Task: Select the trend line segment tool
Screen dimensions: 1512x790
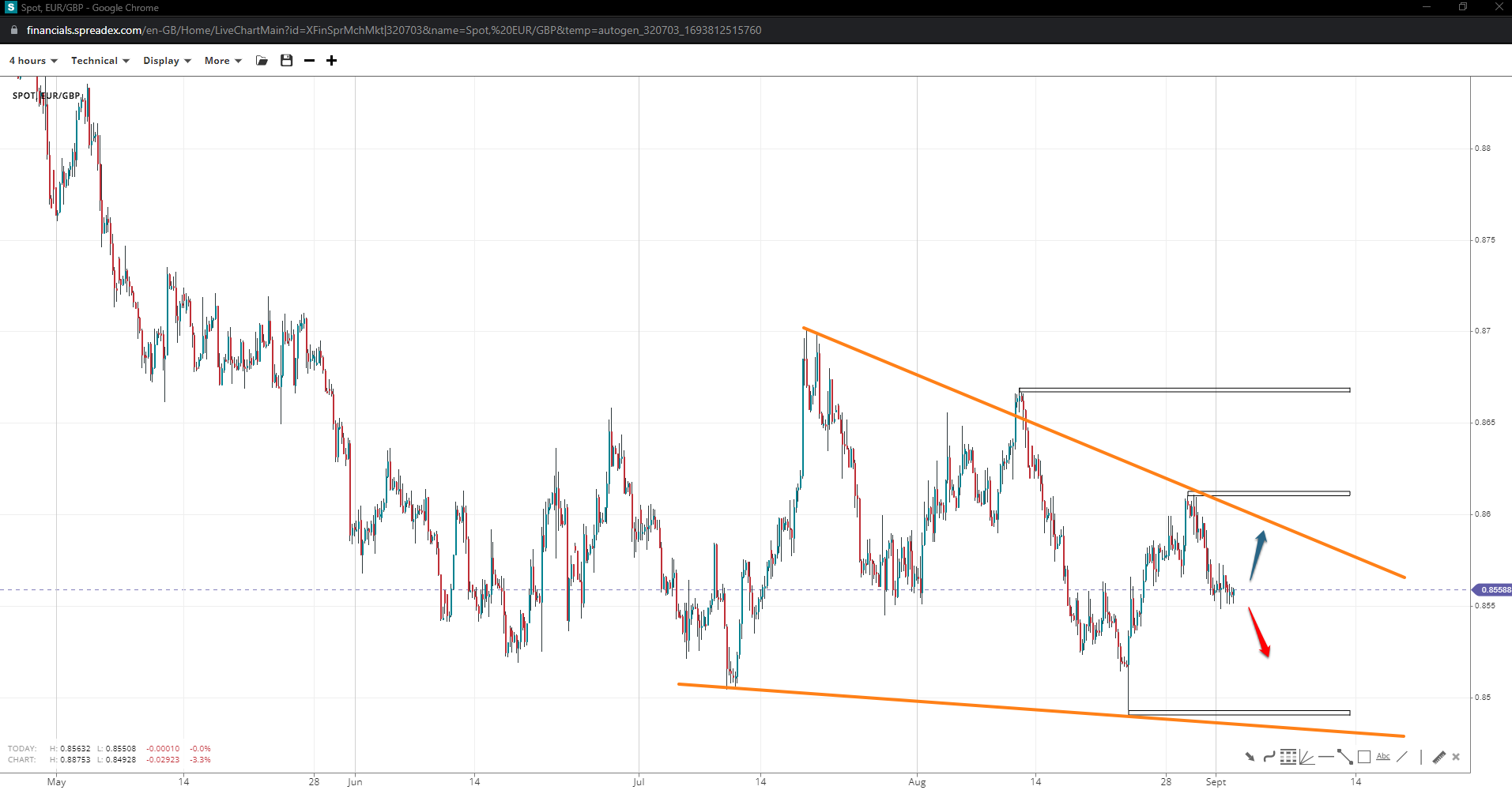Action: pos(1344,757)
